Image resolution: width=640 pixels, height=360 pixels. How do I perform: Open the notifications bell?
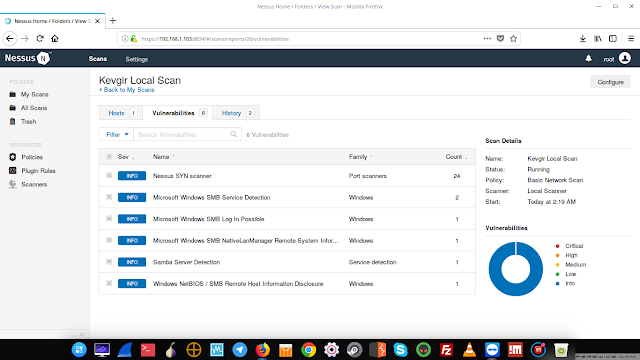(588, 58)
